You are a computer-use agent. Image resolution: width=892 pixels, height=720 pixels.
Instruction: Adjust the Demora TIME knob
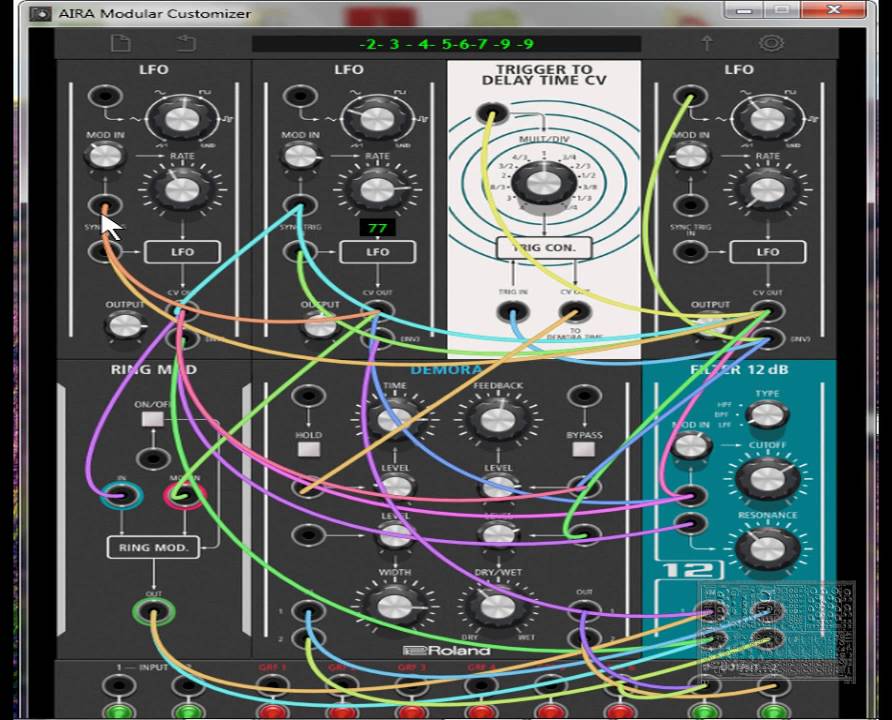point(394,419)
